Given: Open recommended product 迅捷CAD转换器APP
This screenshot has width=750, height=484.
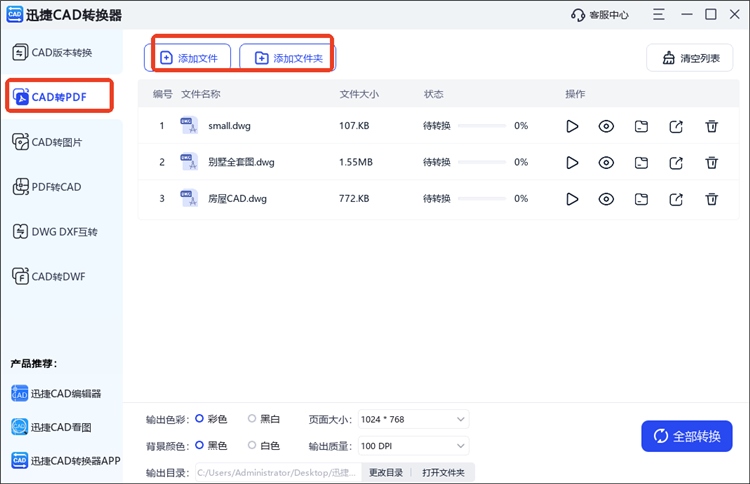Looking at the screenshot, I should click(x=66, y=461).
